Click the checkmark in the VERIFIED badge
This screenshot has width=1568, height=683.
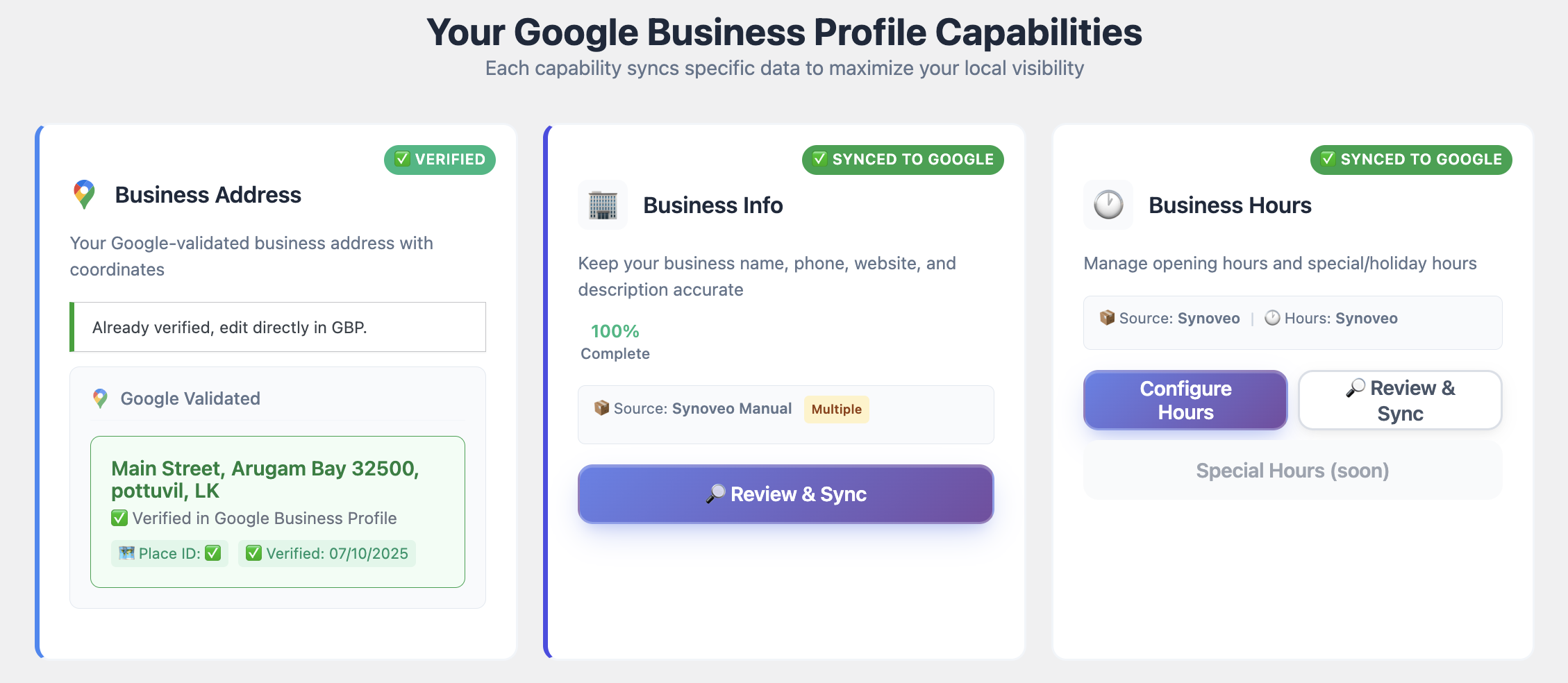[401, 159]
